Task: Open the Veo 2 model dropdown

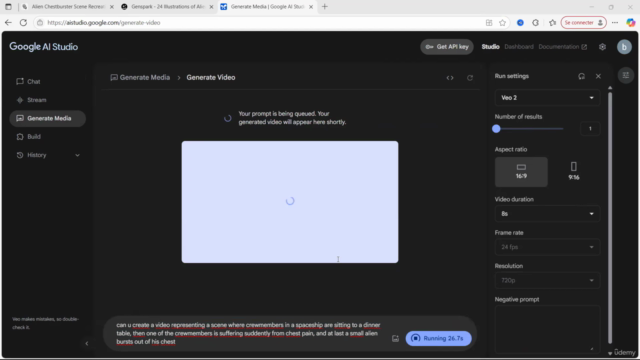Action: tap(547, 98)
